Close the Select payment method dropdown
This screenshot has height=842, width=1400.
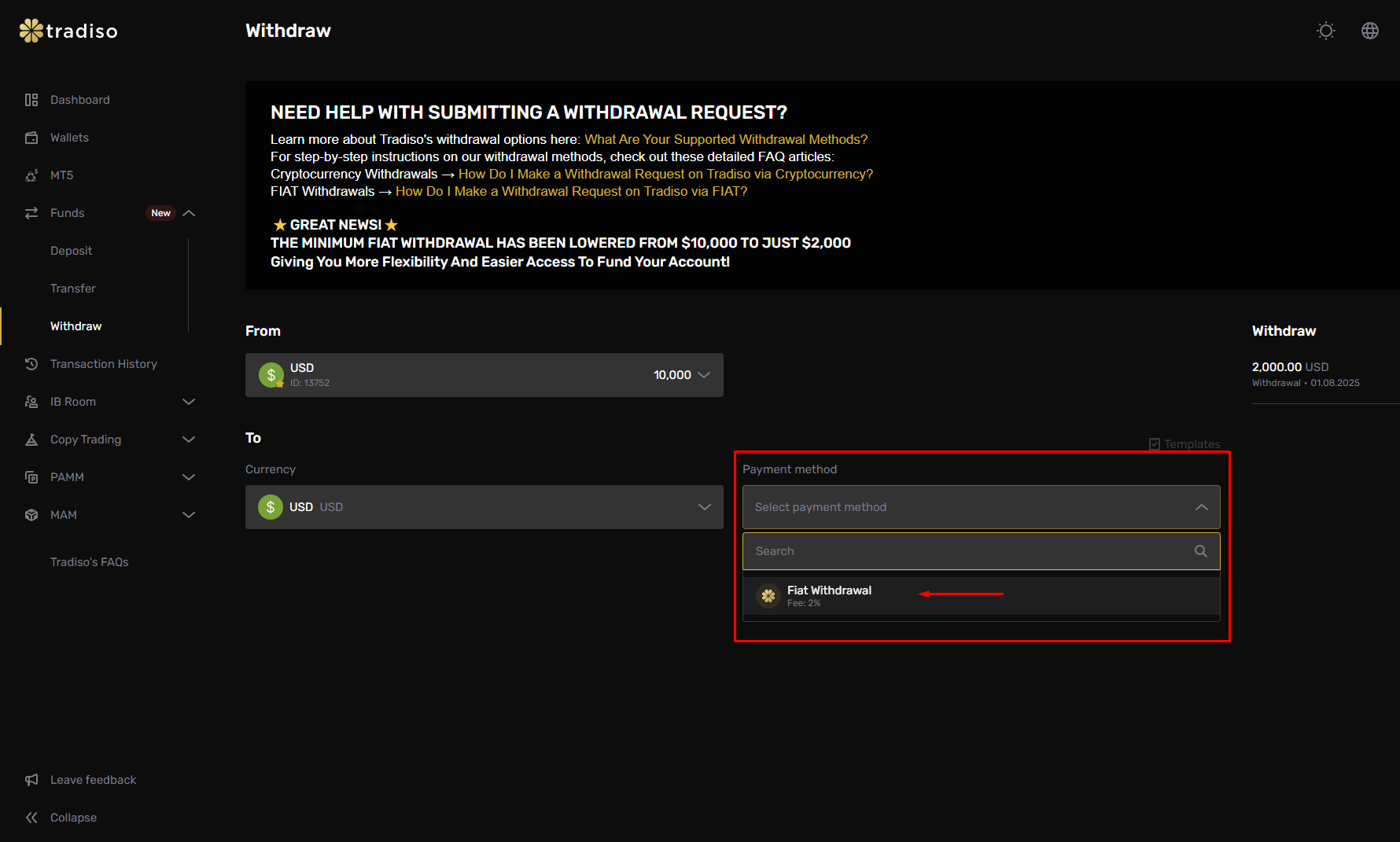point(982,507)
